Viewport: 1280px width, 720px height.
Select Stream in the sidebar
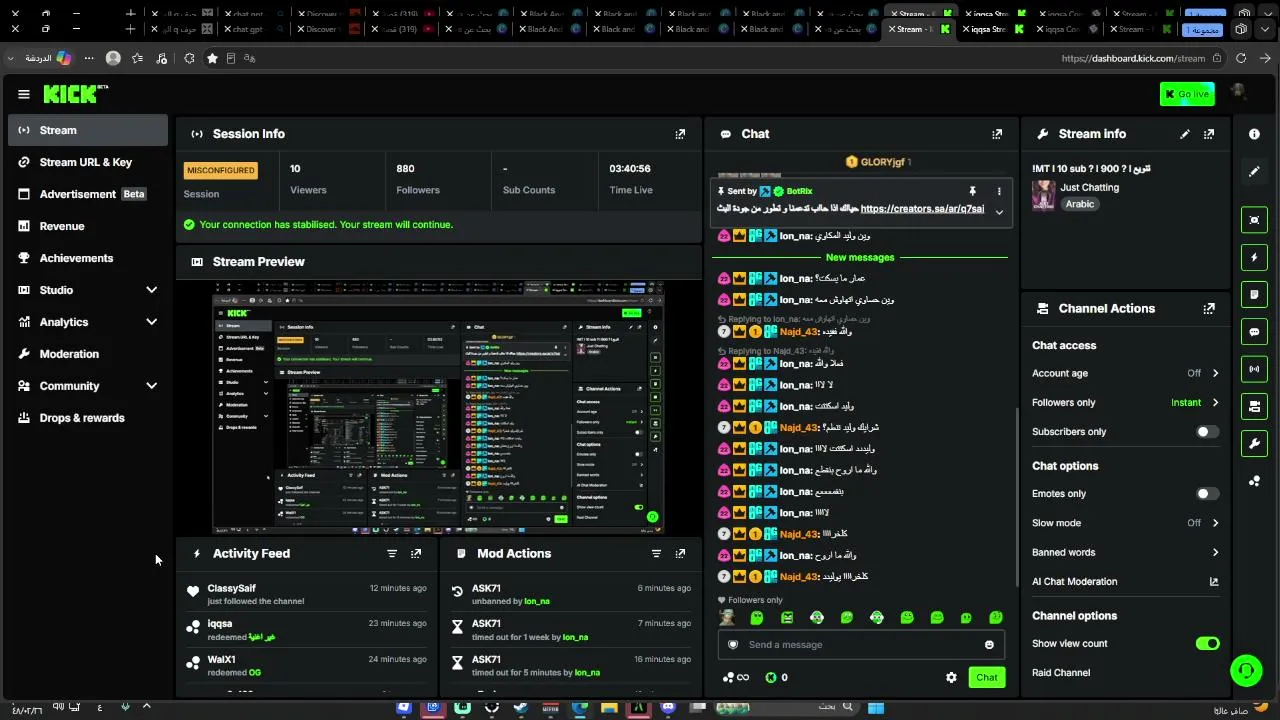coord(88,130)
